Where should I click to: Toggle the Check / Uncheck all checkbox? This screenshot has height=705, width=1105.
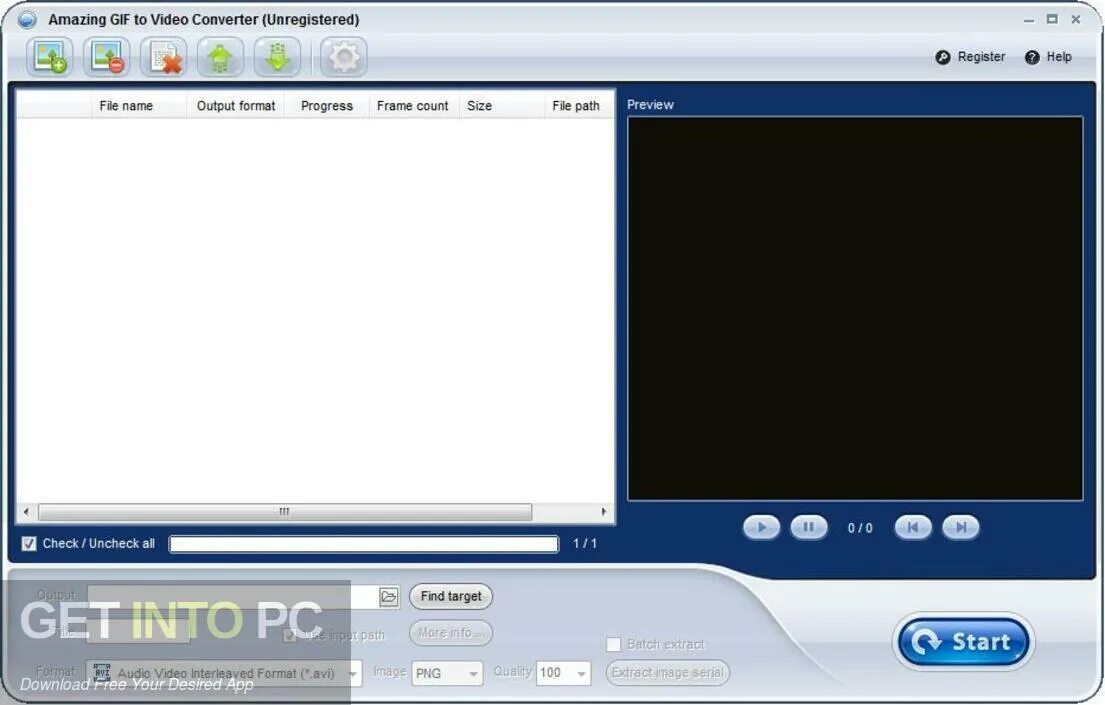[29, 544]
